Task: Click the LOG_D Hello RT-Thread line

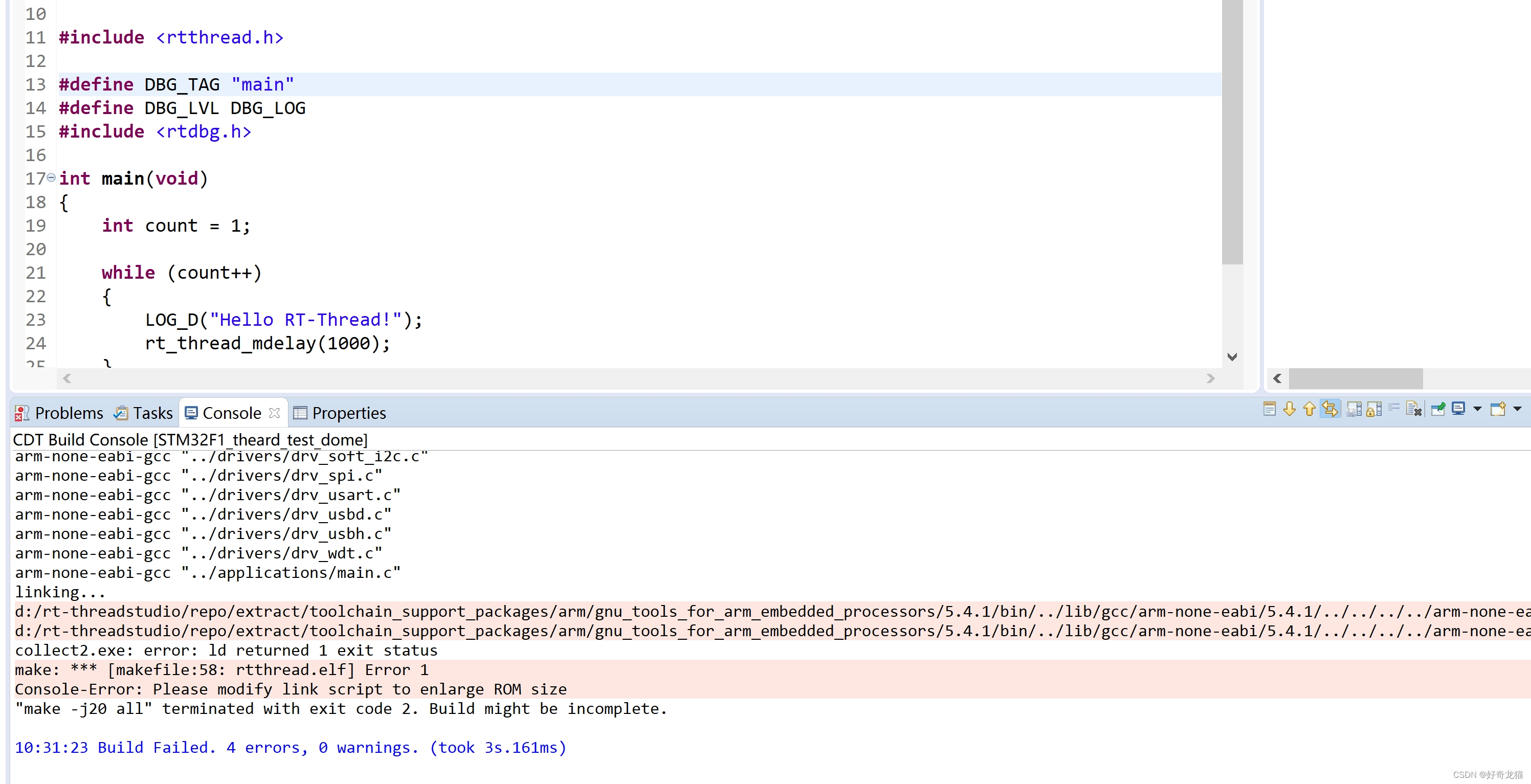Action: click(283, 320)
